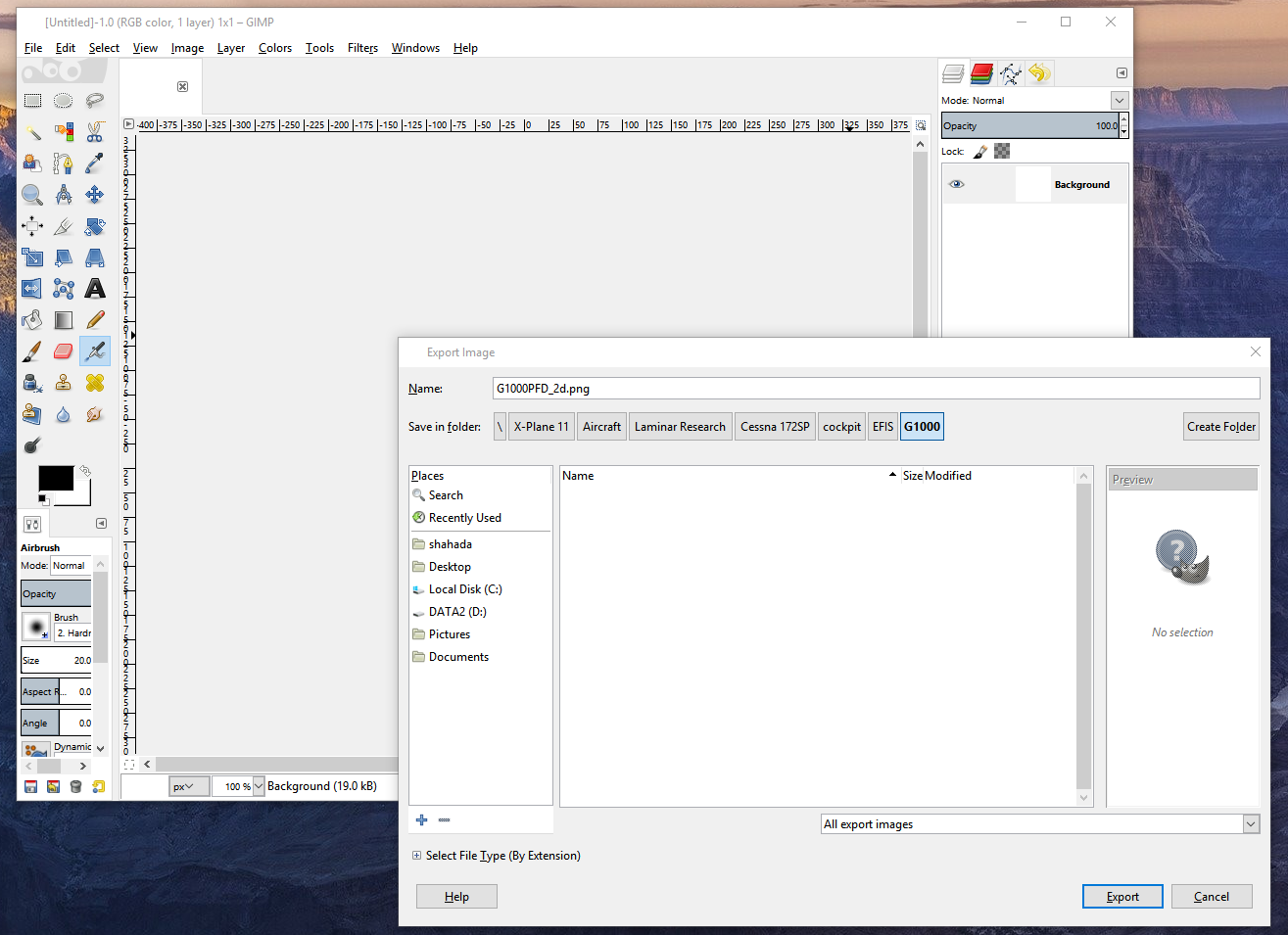Toggle lock pixels paintbrush icon
The width and height of the screenshot is (1288, 935).
click(980, 152)
